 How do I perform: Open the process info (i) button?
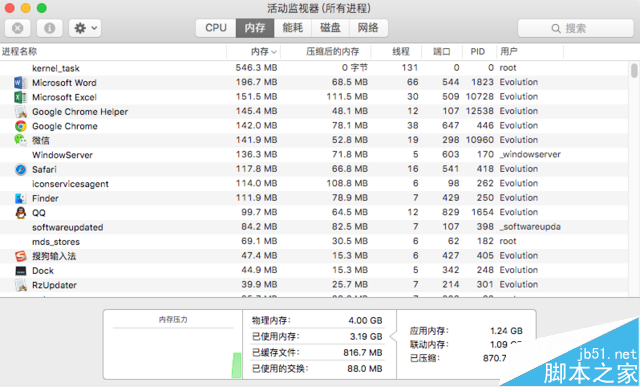click(x=50, y=28)
